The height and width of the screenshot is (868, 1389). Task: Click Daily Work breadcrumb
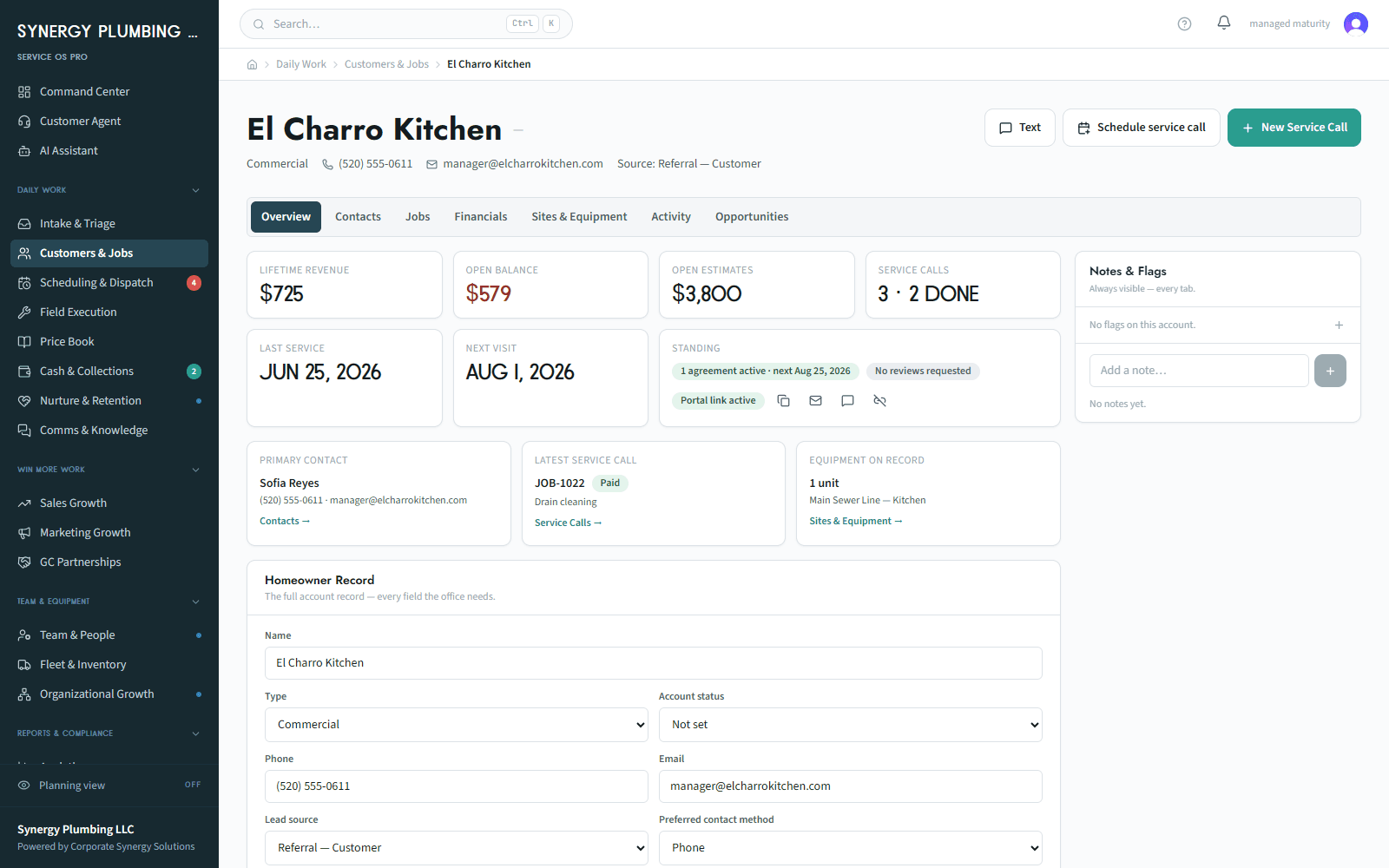[x=301, y=64]
